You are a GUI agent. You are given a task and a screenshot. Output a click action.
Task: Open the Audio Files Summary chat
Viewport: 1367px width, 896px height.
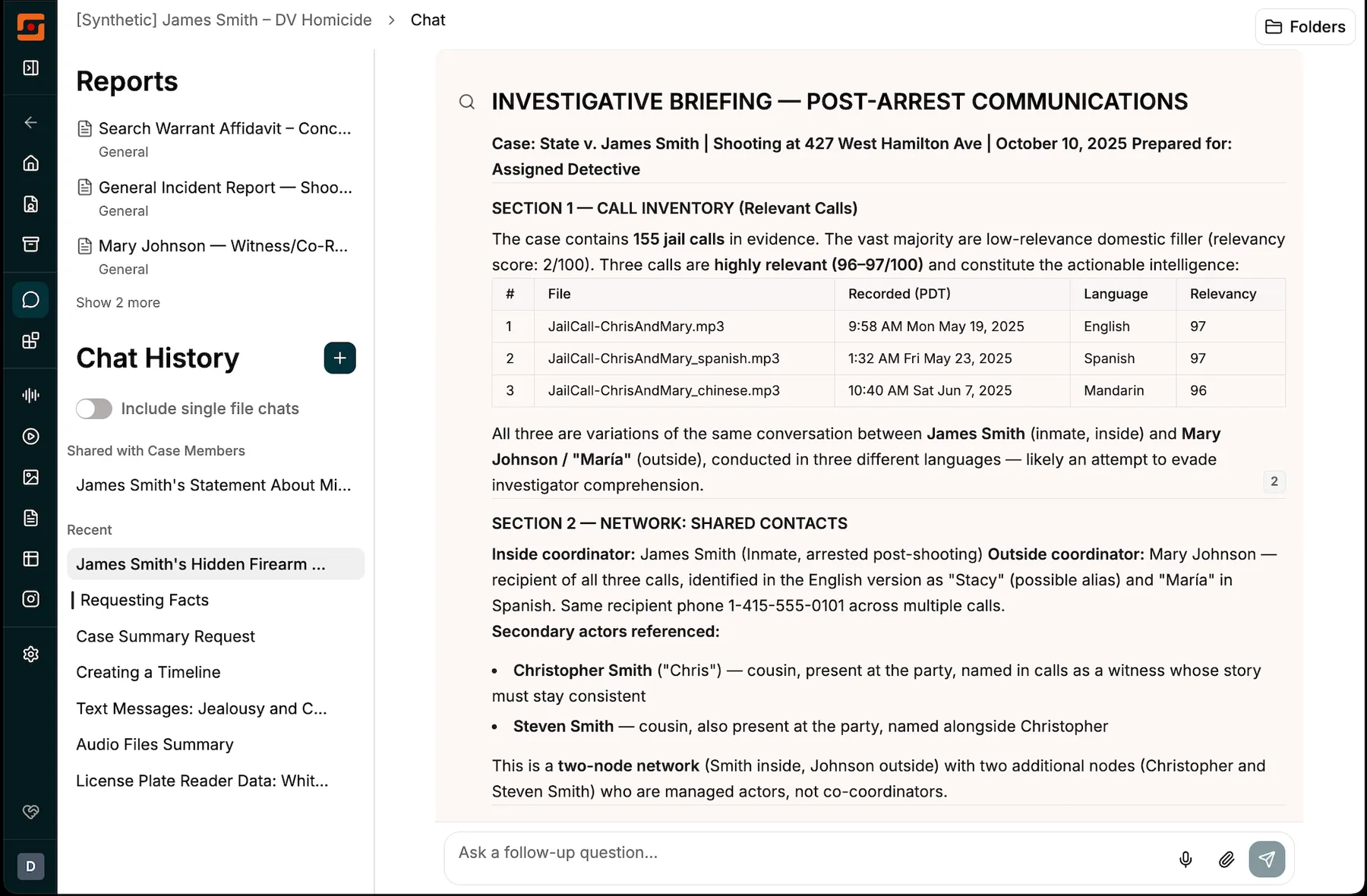pyautogui.click(x=155, y=744)
